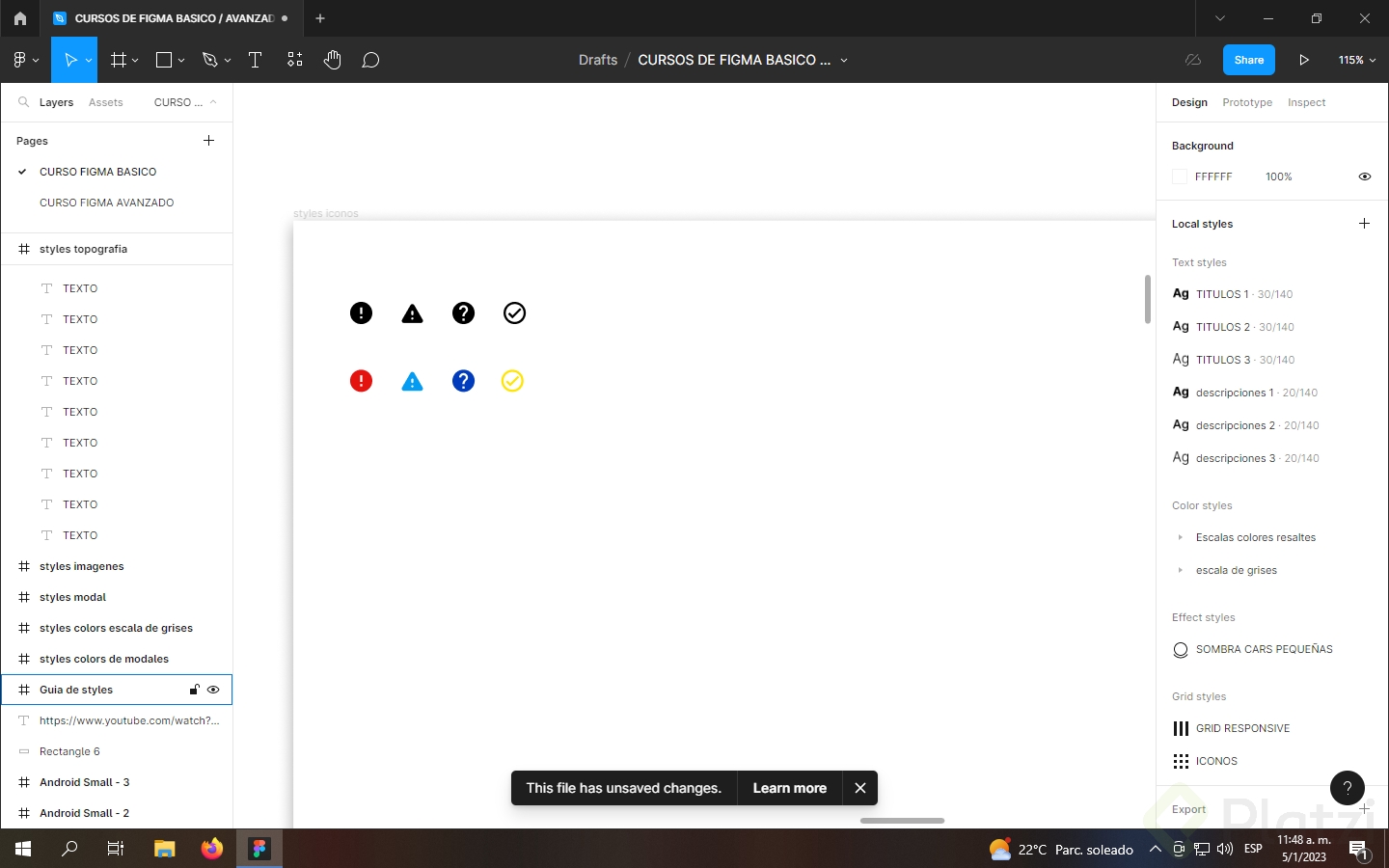
Task: Open the help question mark button
Action: (x=1348, y=788)
